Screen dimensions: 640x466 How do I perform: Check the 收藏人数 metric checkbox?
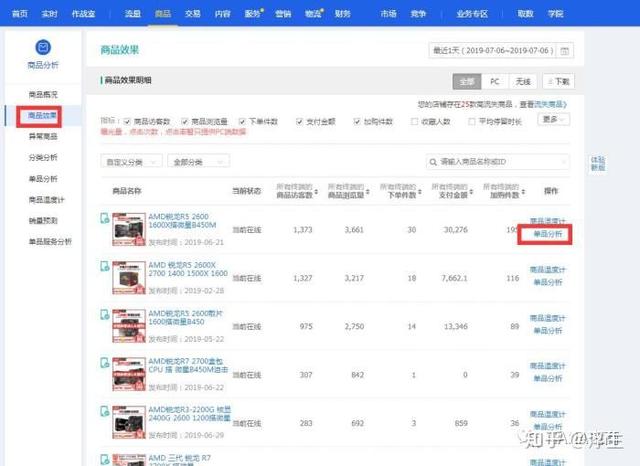click(414, 122)
